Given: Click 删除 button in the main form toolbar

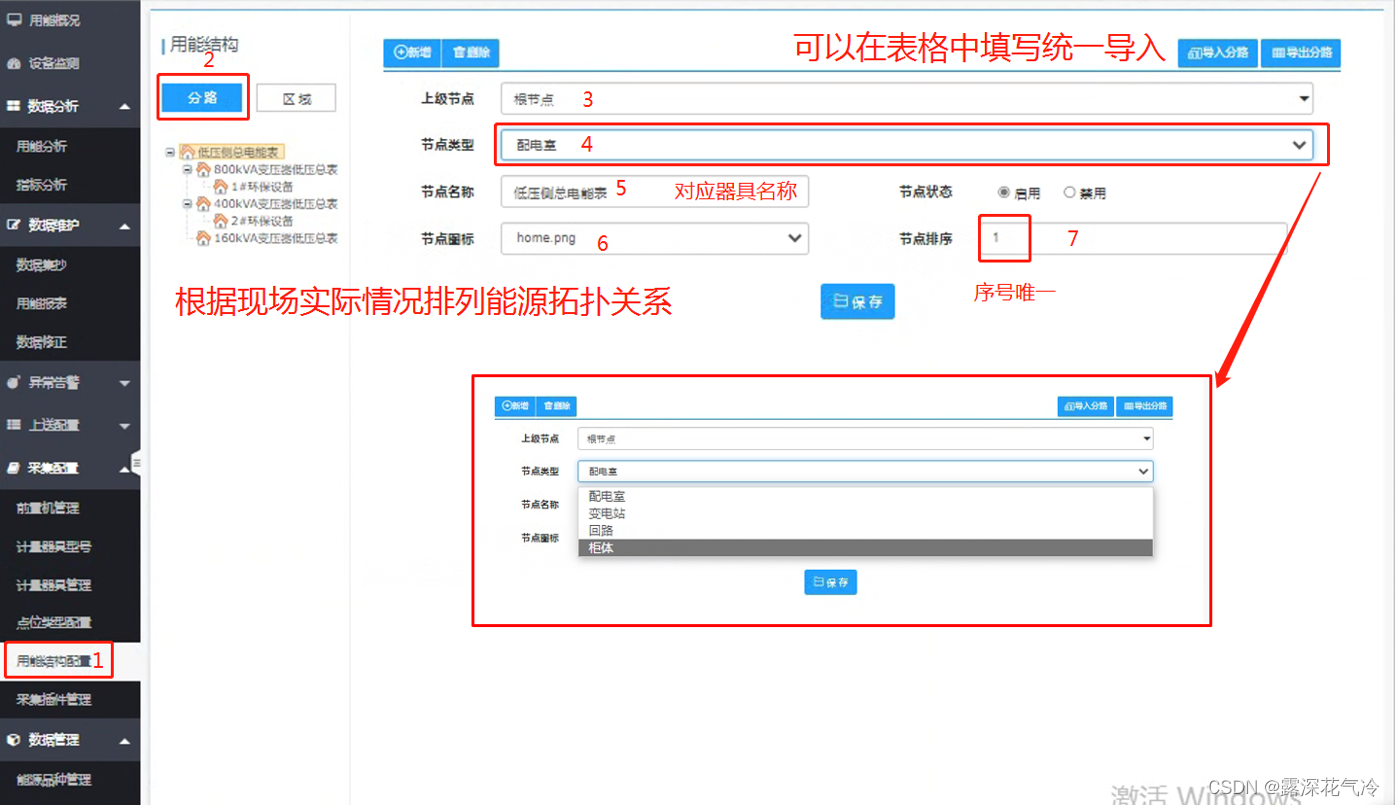Looking at the screenshot, I should (470, 53).
